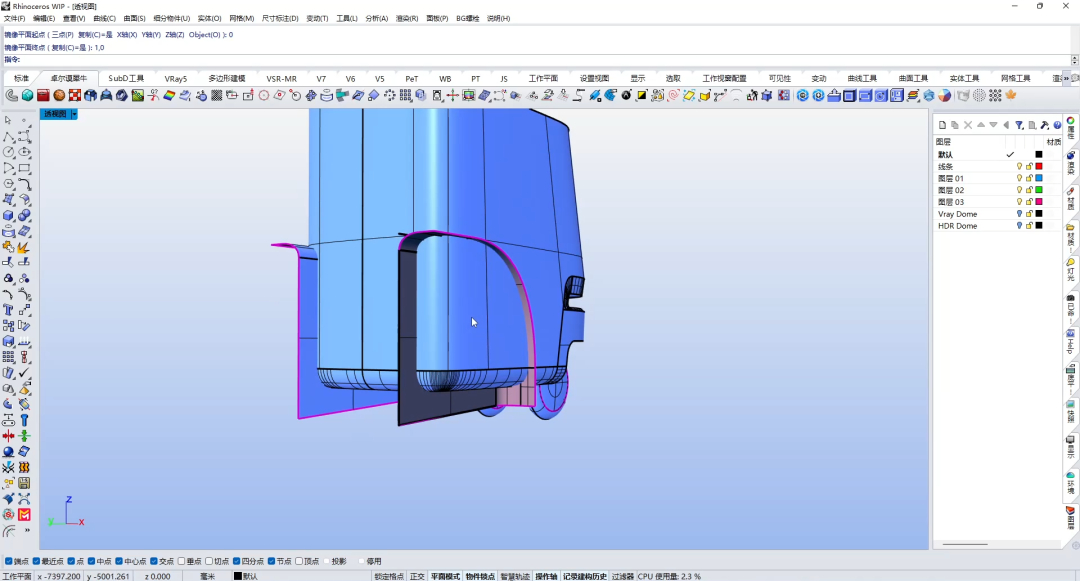Viewport: 1080px width, 581px height.
Task: Expand the toolbar tabs overflow chevron
Action: pos(1067,78)
